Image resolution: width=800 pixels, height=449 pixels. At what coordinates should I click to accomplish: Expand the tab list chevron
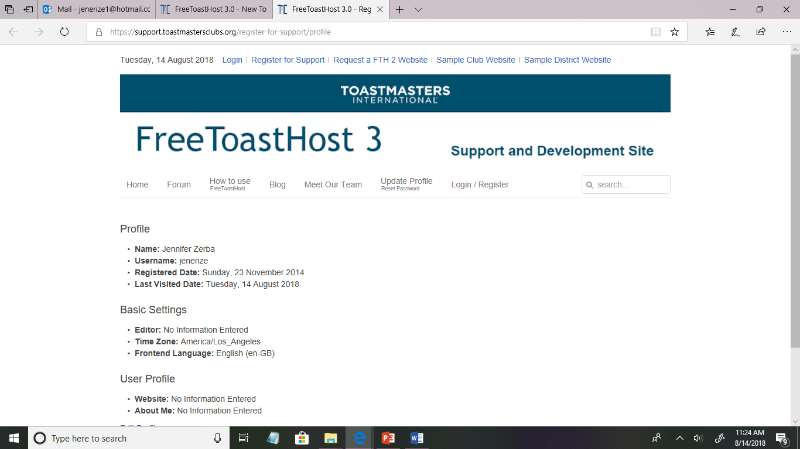pyautogui.click(x=418, y=9)
